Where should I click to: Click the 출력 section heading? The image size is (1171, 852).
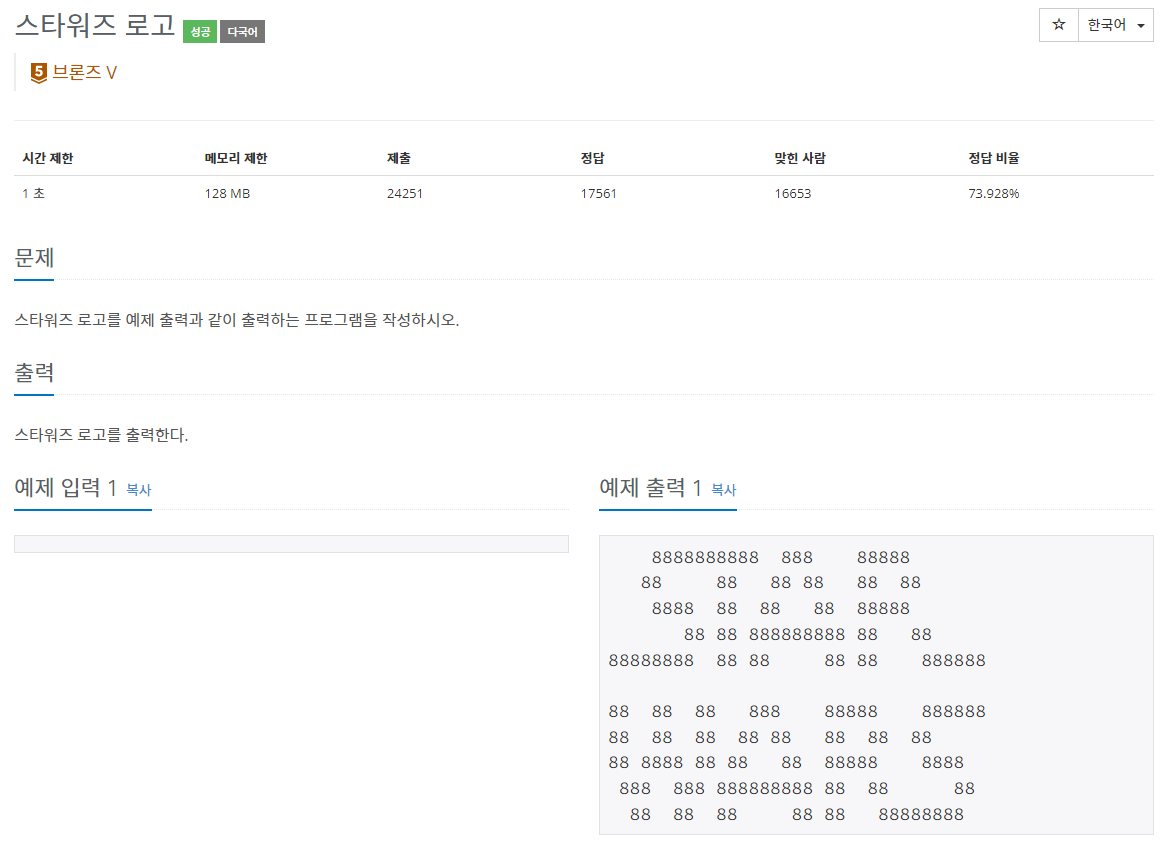point(34,373)
